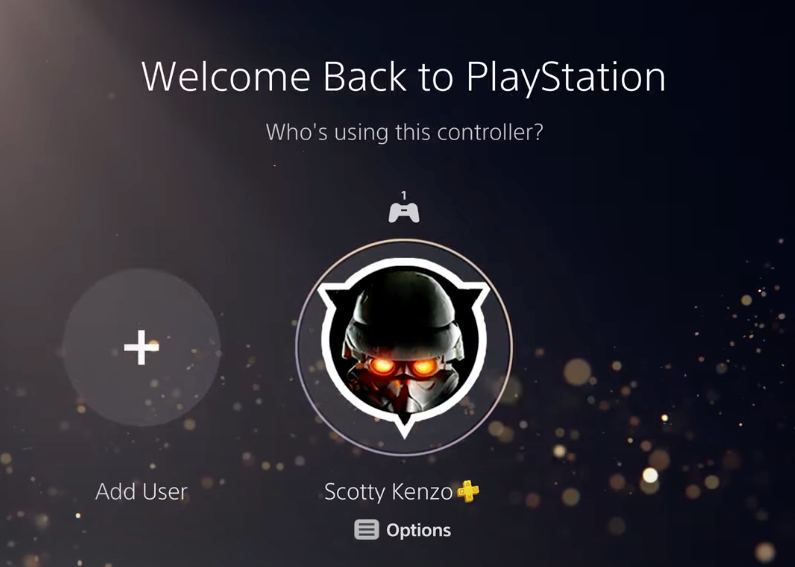This screenshot has height=567, width=795.
Task: Click the word Welcome in the heading
Action: pos(226,77)
